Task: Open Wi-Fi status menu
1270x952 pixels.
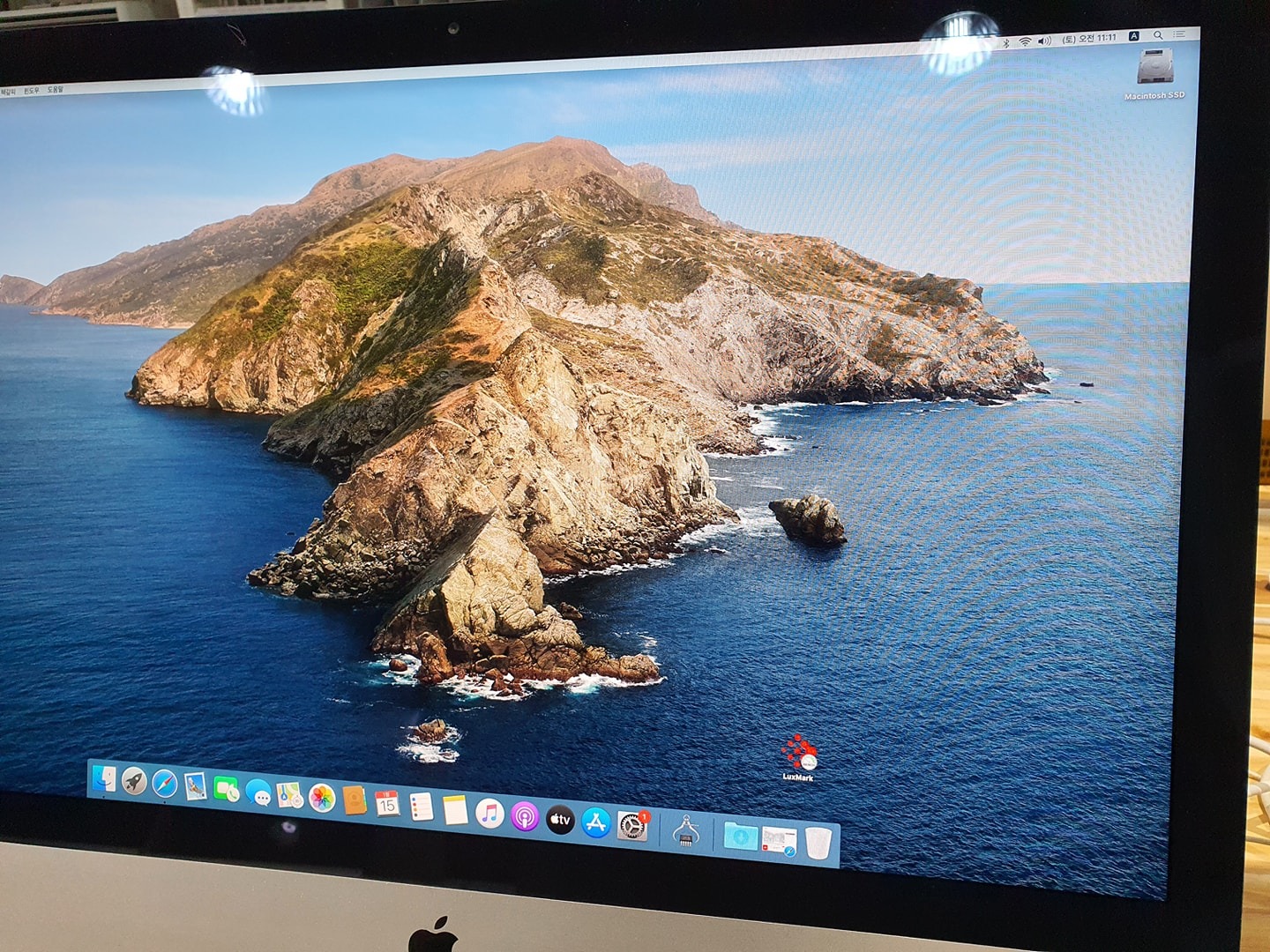Action: pos(1025,41)
